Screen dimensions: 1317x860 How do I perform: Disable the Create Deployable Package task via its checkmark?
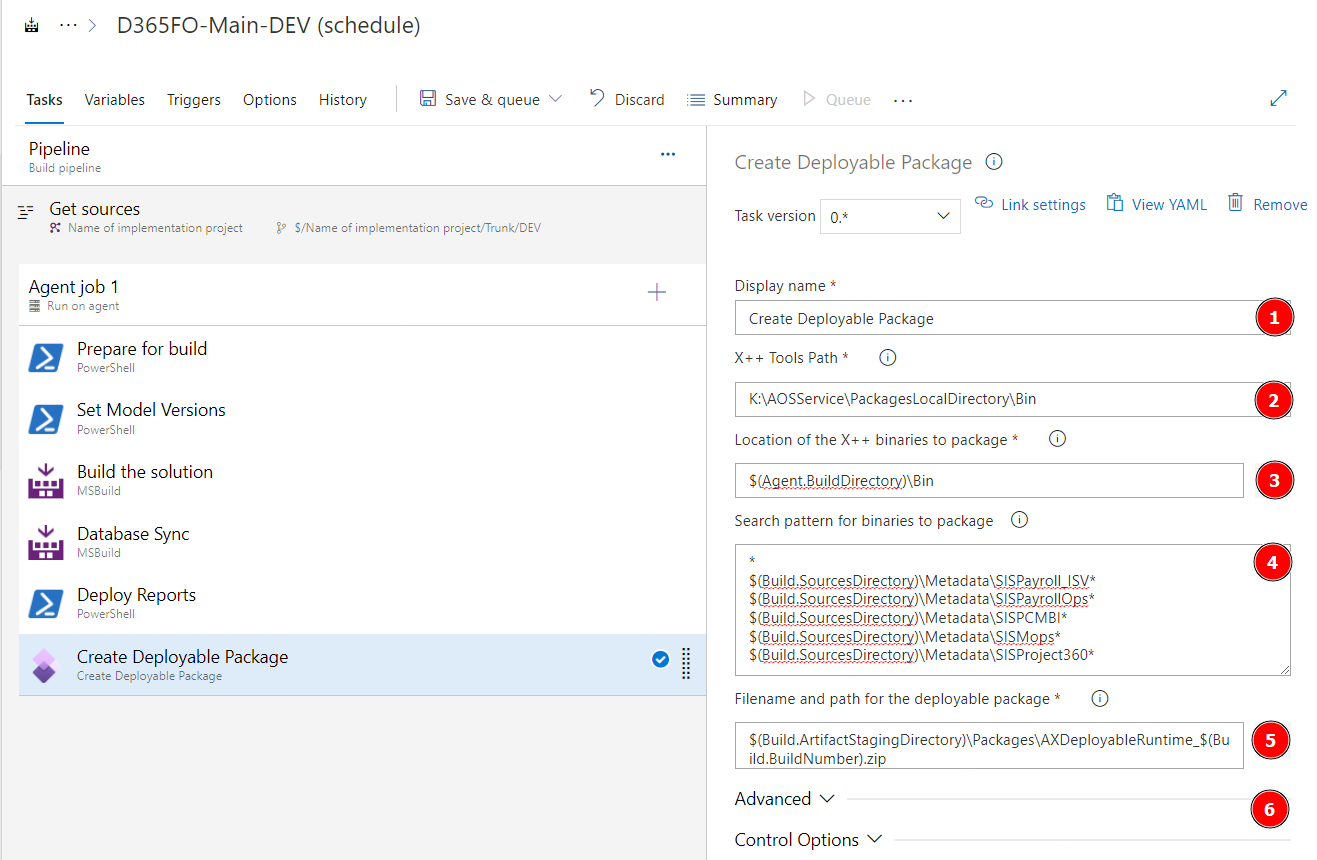tap(660, 659)
